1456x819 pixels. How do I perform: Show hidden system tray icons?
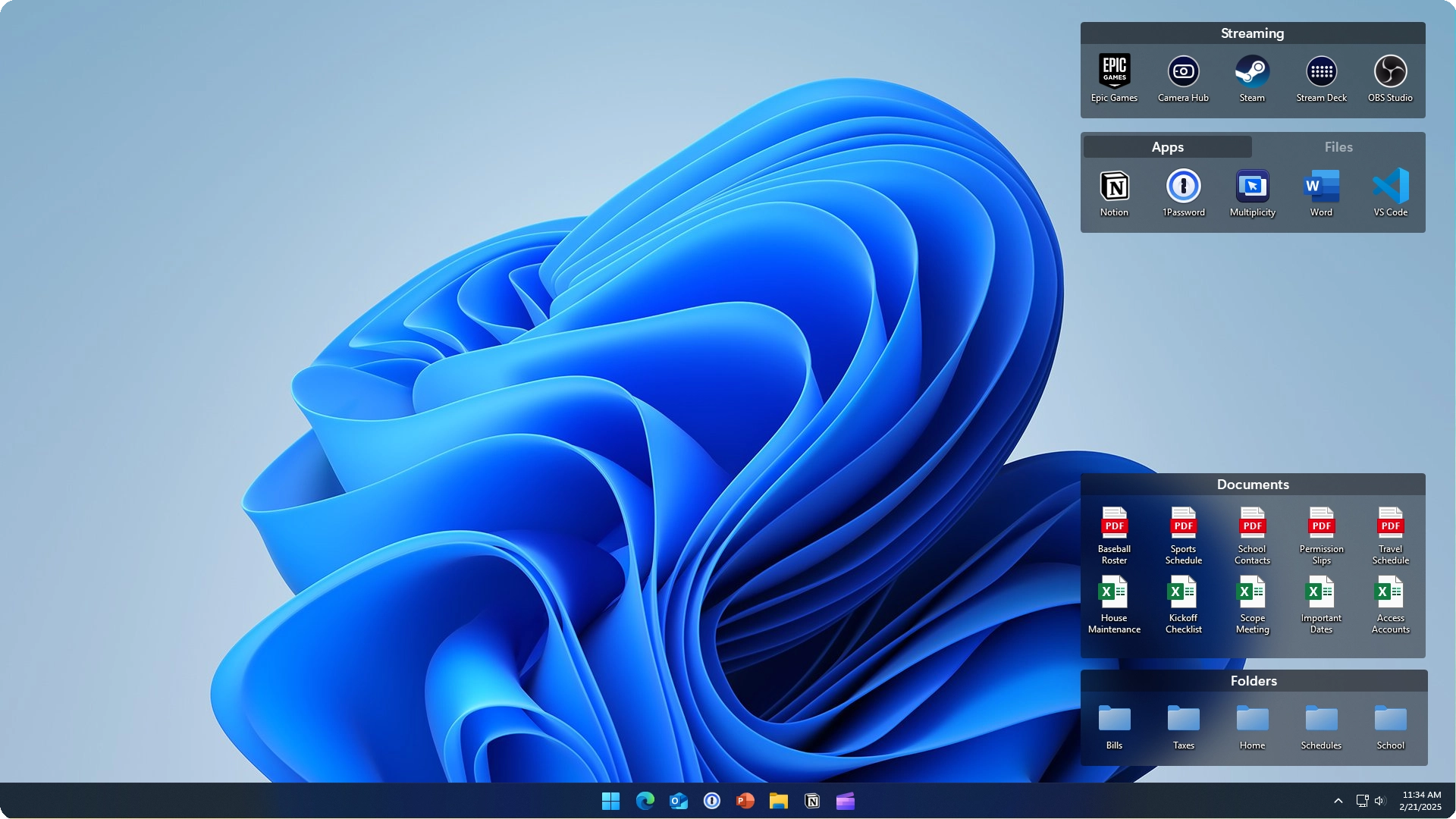pos(1338,801)
